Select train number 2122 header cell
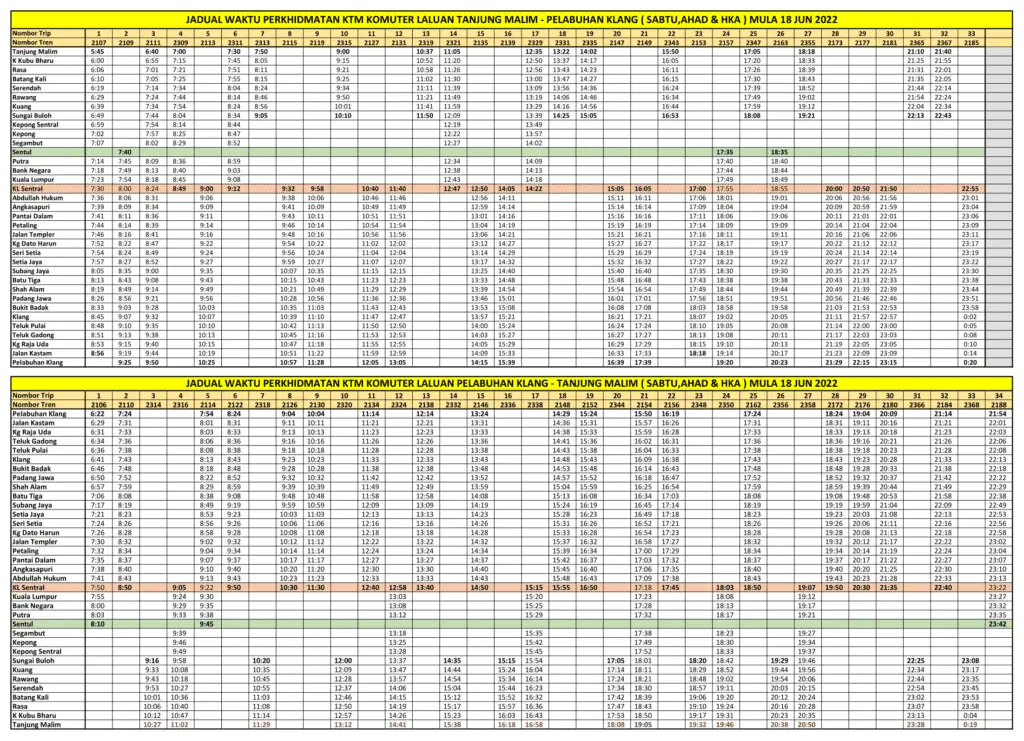The height and width of the screenshot is (741, 1024). tap(235, 405)
